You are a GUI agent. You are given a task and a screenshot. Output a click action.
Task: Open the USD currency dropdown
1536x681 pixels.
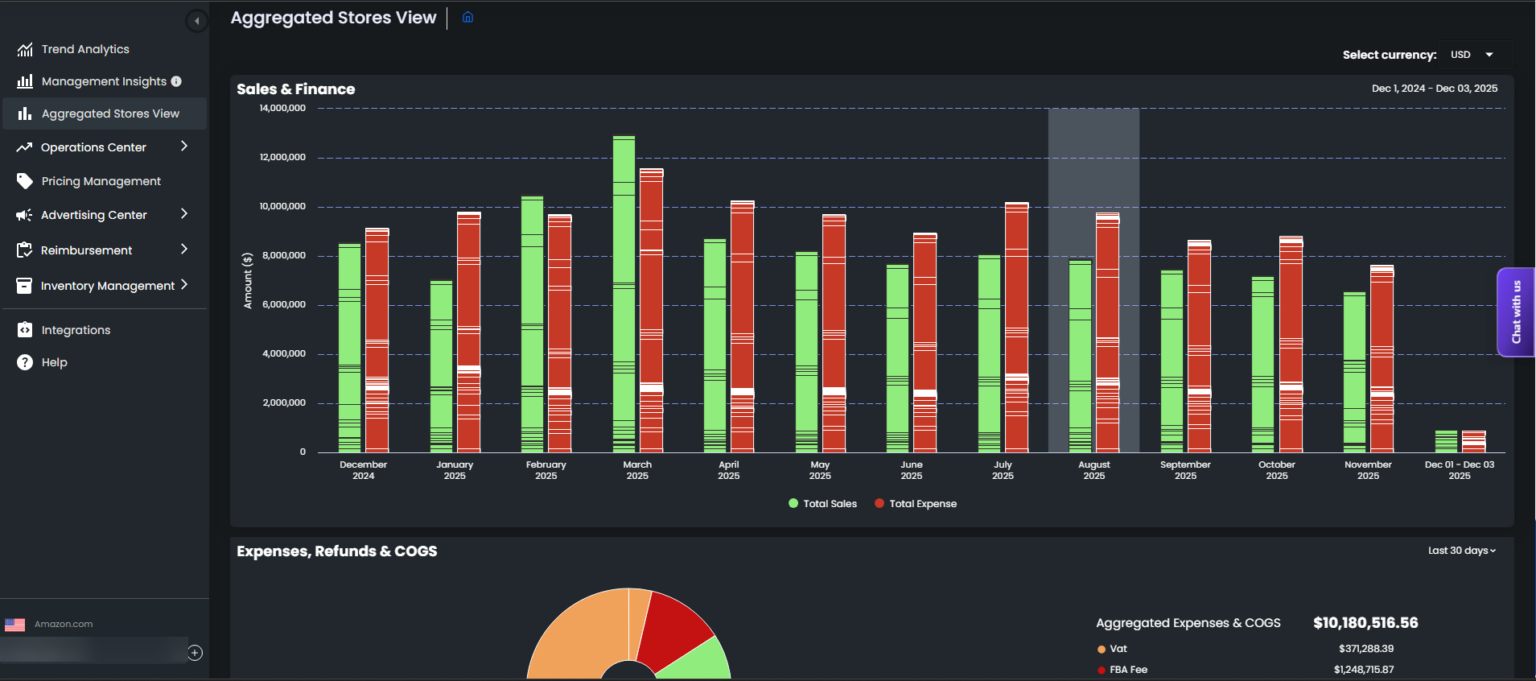pyautogui.click(x=1472, y=55)
